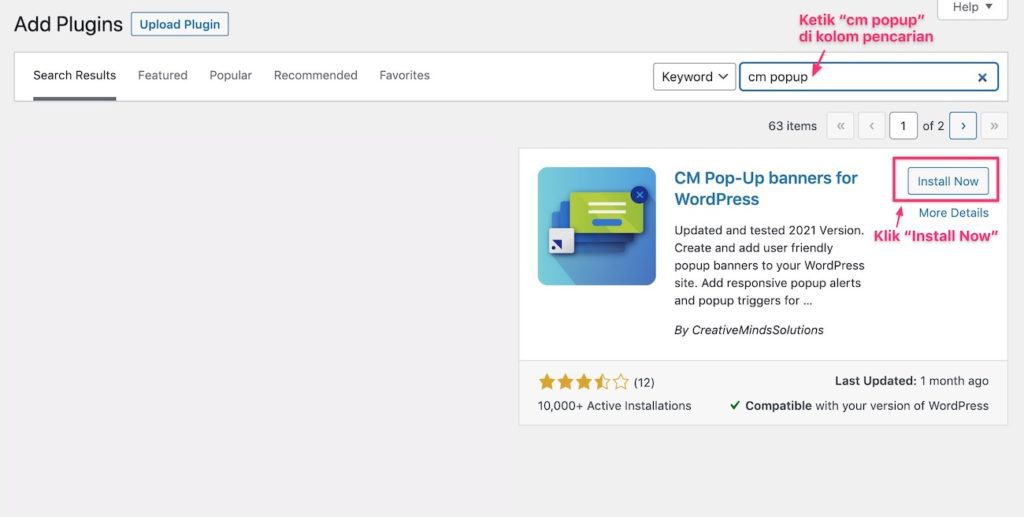Visit the CreativeMindsSolutions author link

point(758,330)
